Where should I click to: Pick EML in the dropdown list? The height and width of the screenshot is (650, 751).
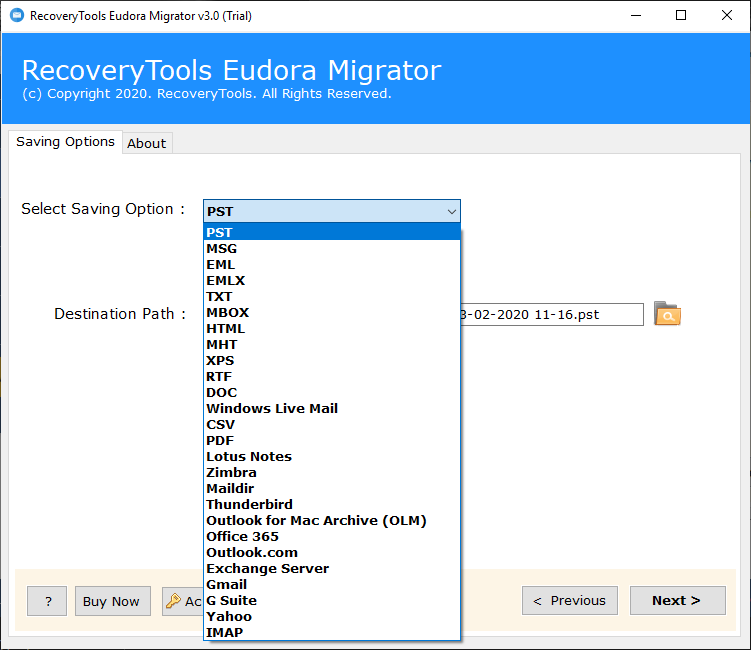pyautogui.click(x=331, y=264)
